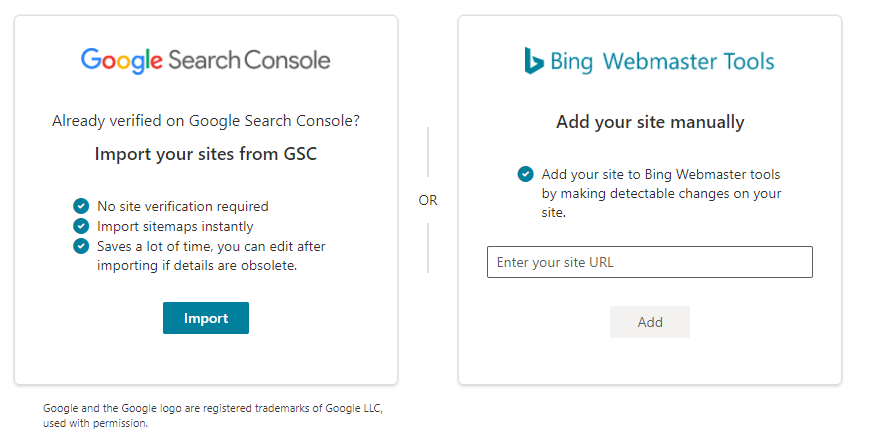
Task: Click checkmark beside 'Add your site to Bing'
Action: tap(525, 174)
